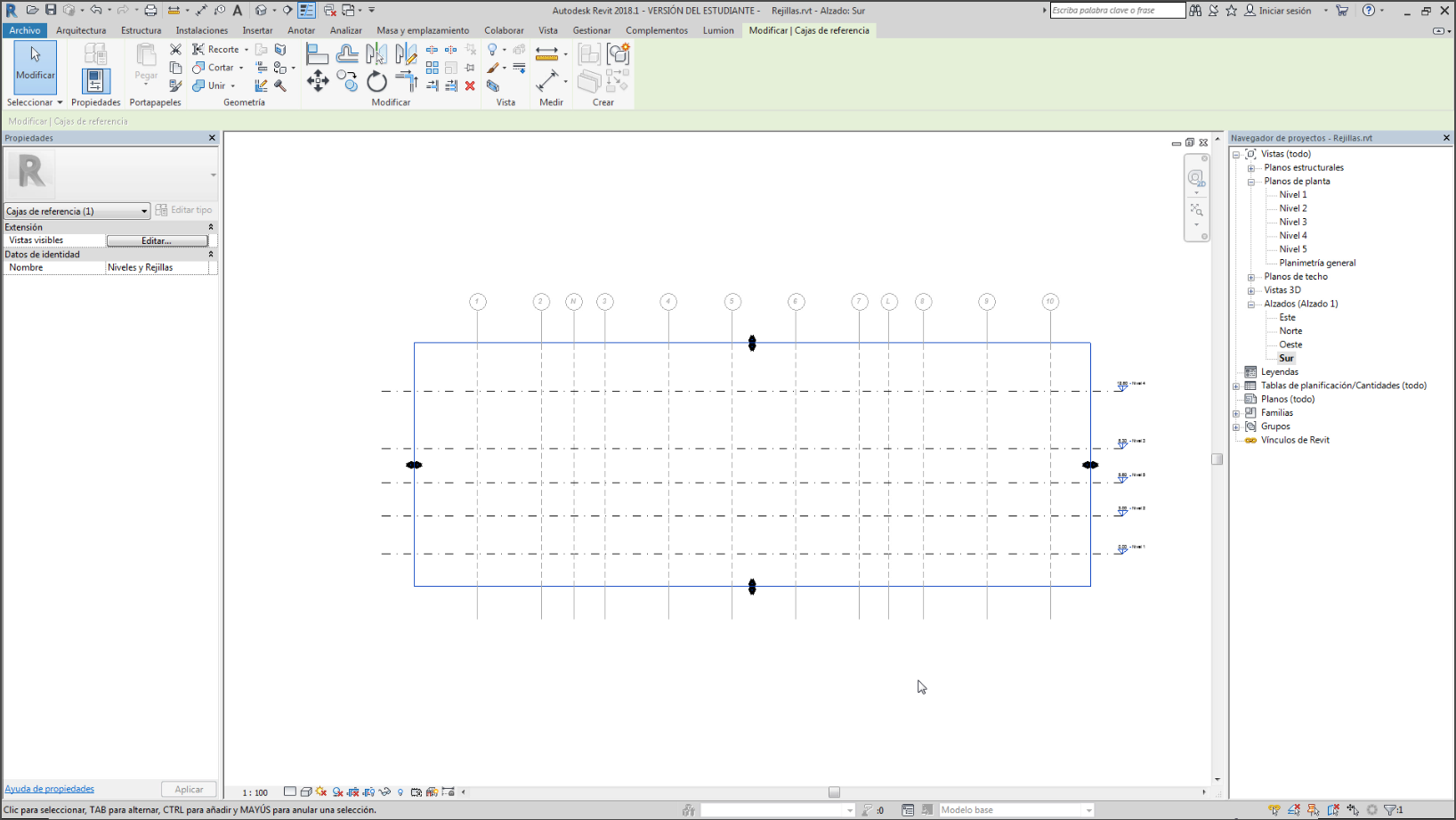Open the Arquitectura ribbon tab
1456x820 pixels.
pos(81,30)
